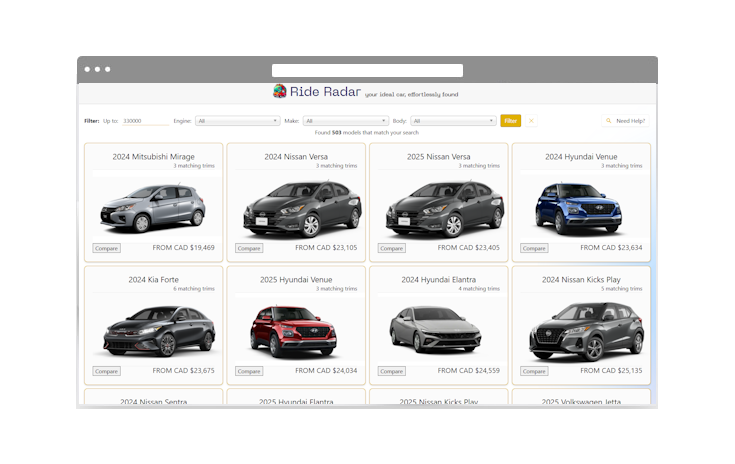The width and height of the screenshot is (735, 464).
Task: Open the 2024 Mitsubishi Mirage car image
Action: pyautogui.click(x=153, y=209)
